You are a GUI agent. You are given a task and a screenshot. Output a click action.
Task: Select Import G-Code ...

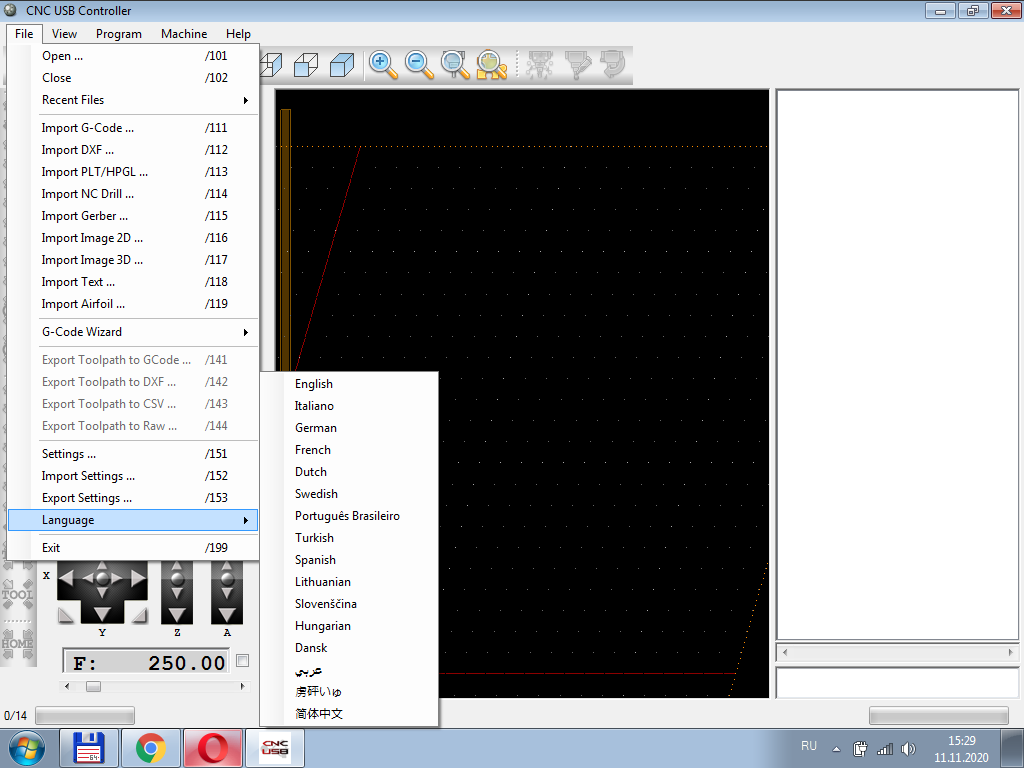pos(134,128)
